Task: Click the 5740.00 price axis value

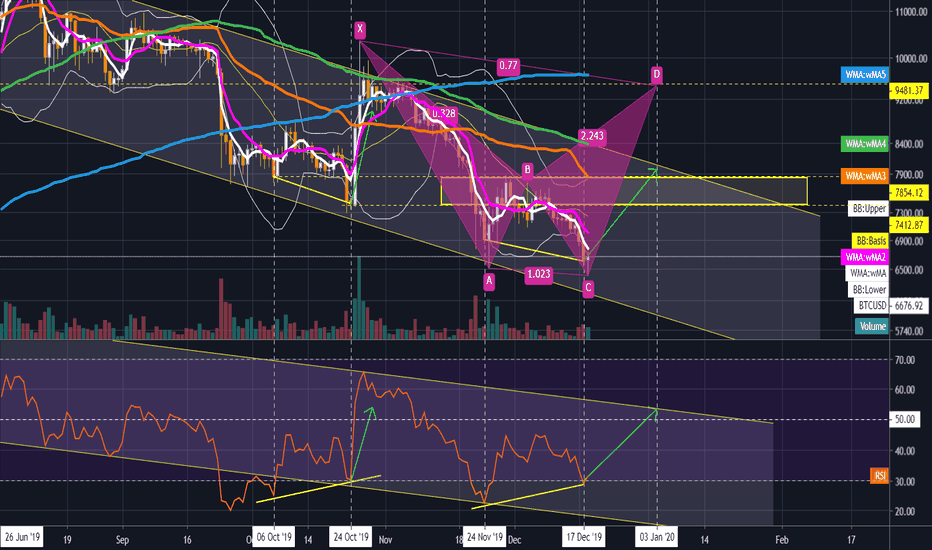Action: tap(909, 331)
